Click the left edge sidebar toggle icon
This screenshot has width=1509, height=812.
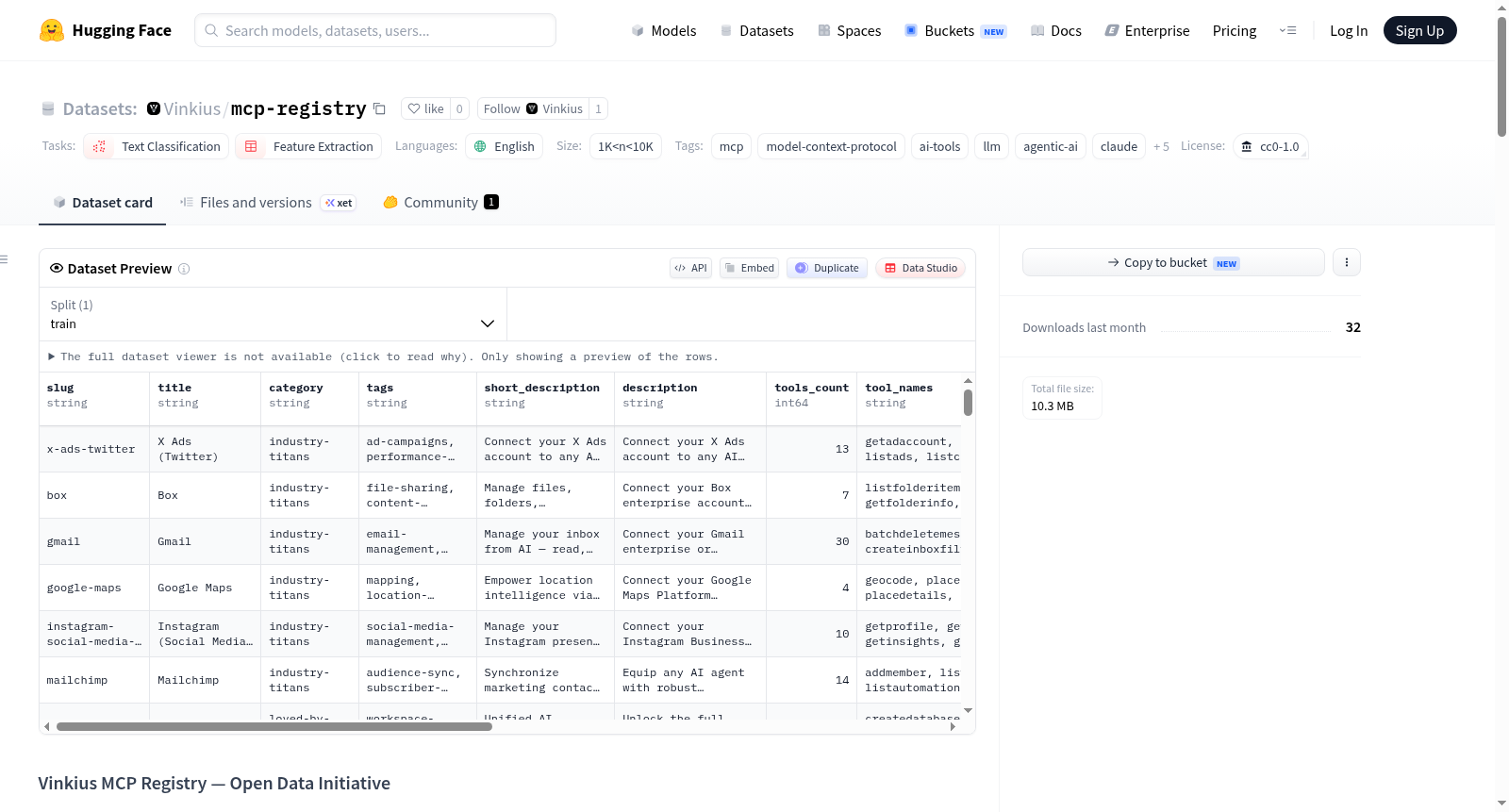4,259
